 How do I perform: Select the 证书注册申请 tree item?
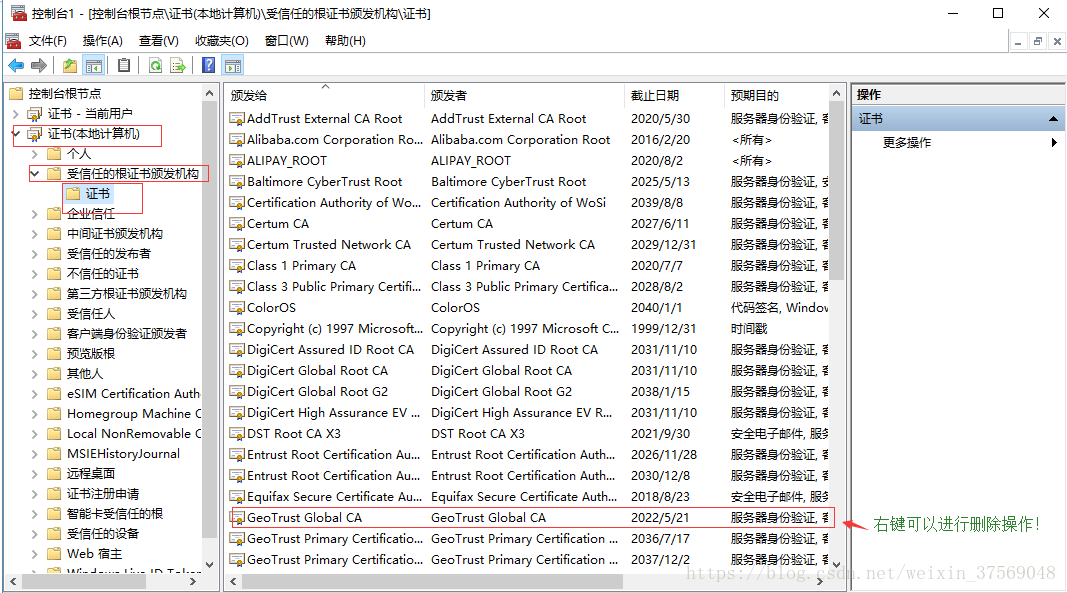pyautogui.click(x=103, y=494)
